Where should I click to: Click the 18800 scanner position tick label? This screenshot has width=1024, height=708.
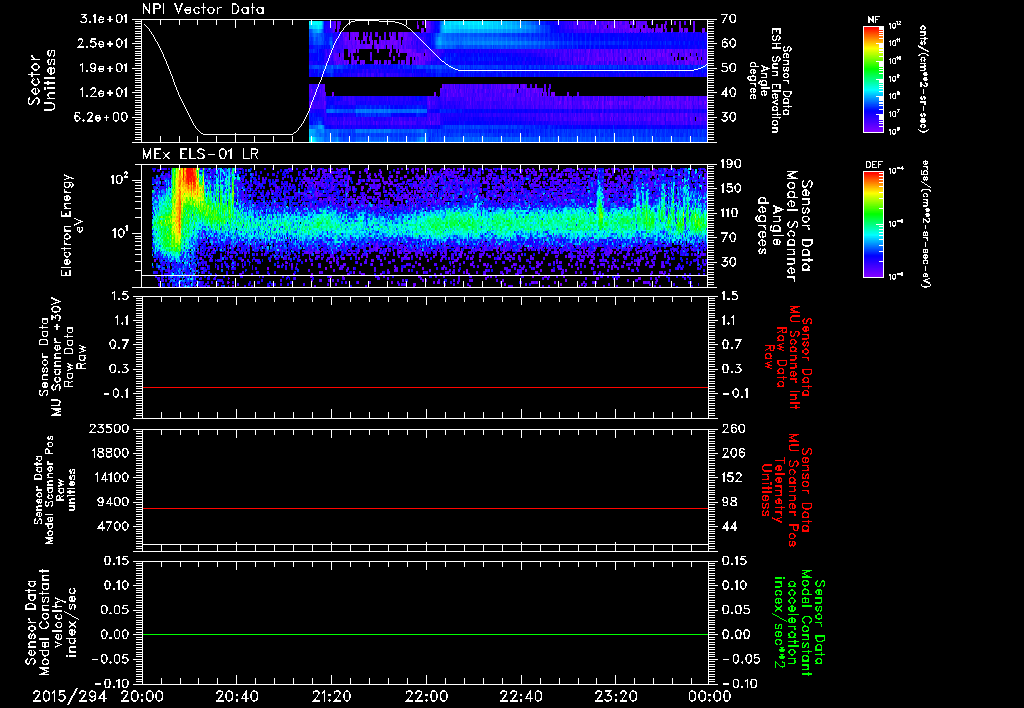click(110, 453)
